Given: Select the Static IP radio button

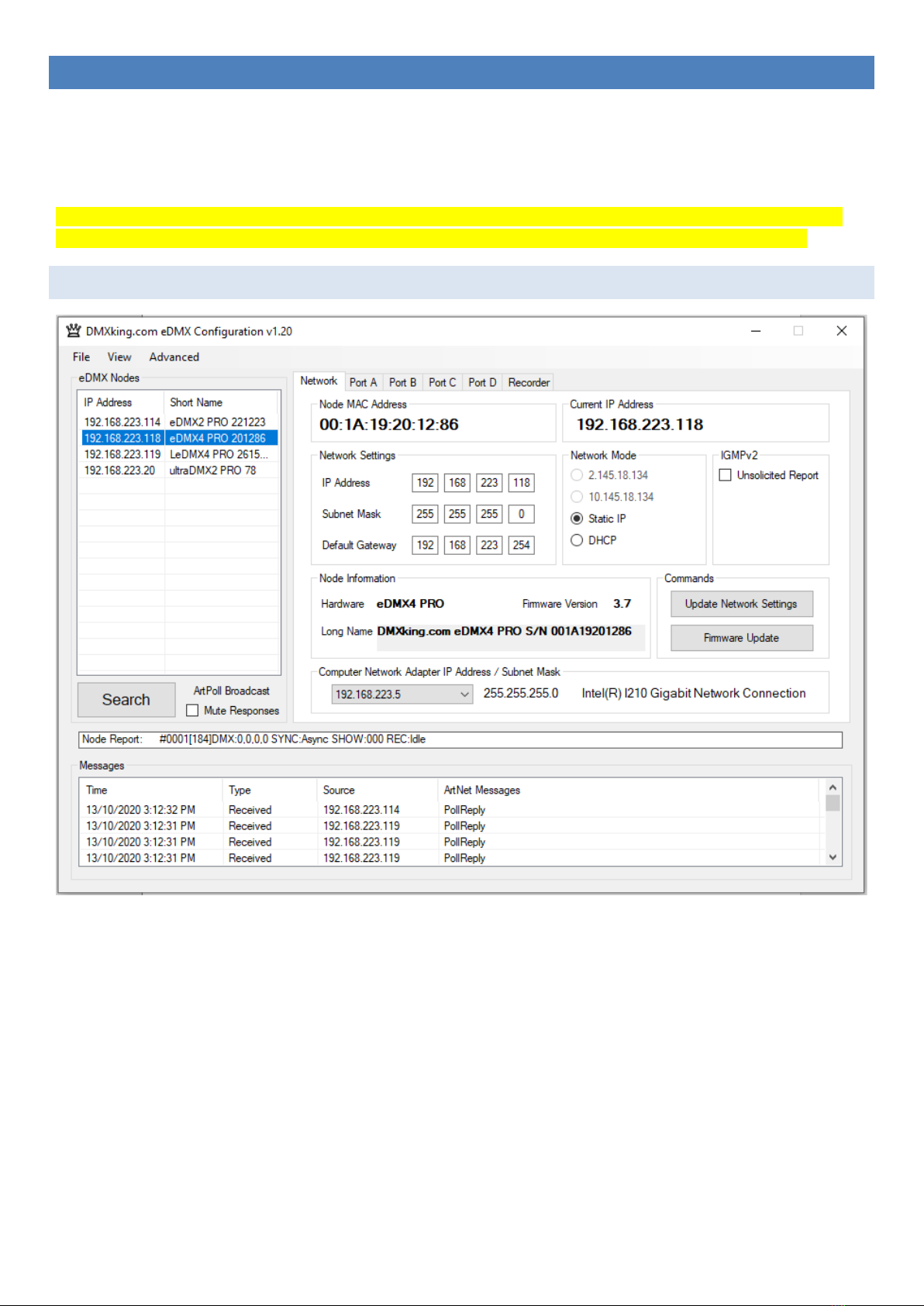Looking at the screenshot, I should [x=577, y=519].
